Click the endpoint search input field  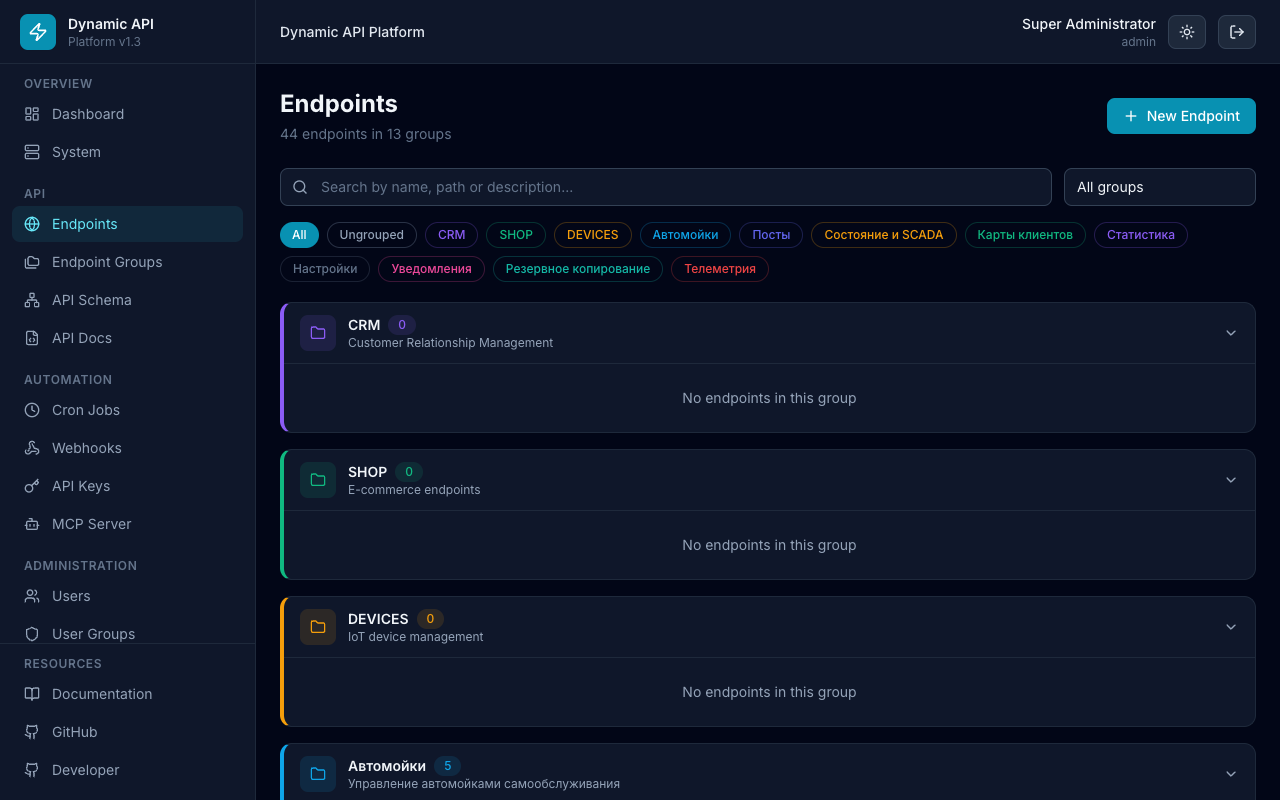click(666, 187)
